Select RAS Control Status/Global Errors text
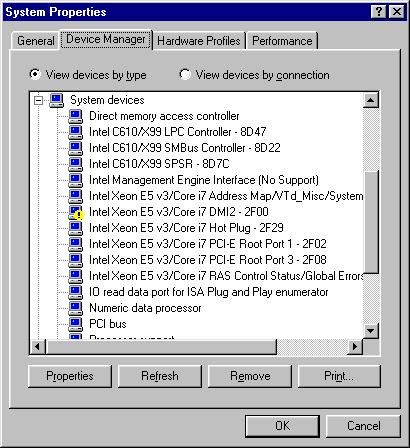The width and height of the screenshot is (410, 448). point(226,276)
